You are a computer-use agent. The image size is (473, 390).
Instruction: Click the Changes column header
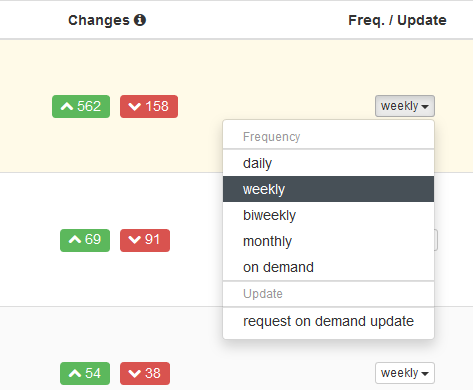click(x=99, y=20)
